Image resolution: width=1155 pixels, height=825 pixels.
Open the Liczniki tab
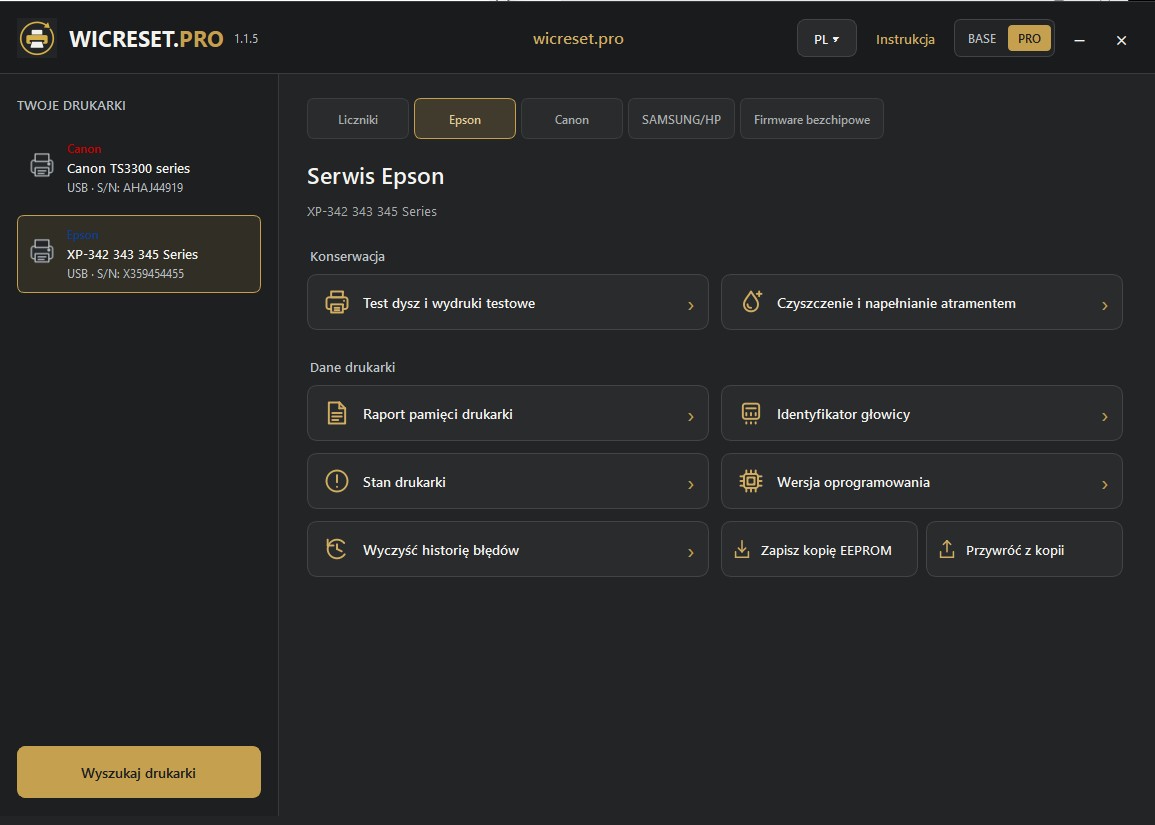pyautogui.click(x=358, y=119)
